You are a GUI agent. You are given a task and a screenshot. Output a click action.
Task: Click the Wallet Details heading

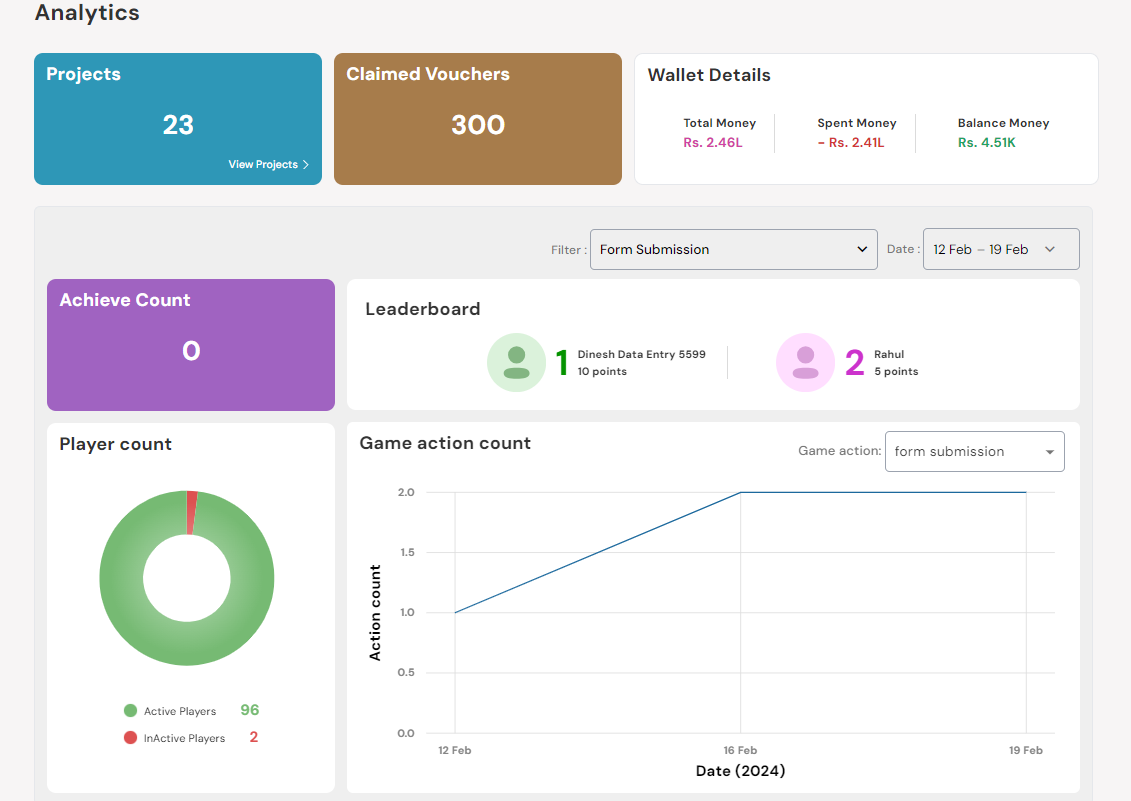click(709, 75)
